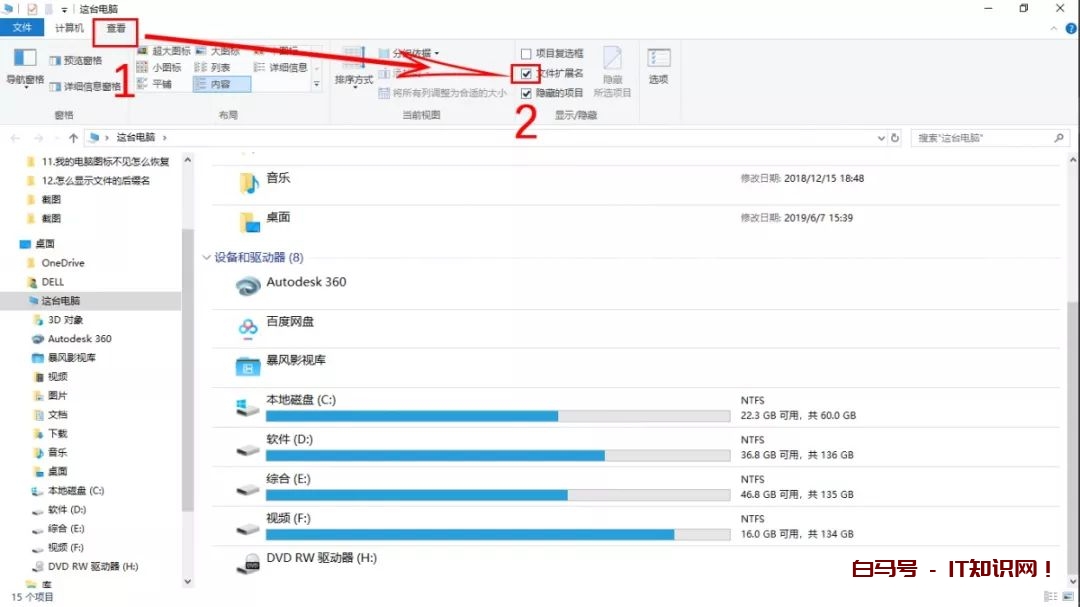Click the 预览窗格 button
Image resolution: width=1080 pixels, height=607 pixels.
(x=76, y=61)
